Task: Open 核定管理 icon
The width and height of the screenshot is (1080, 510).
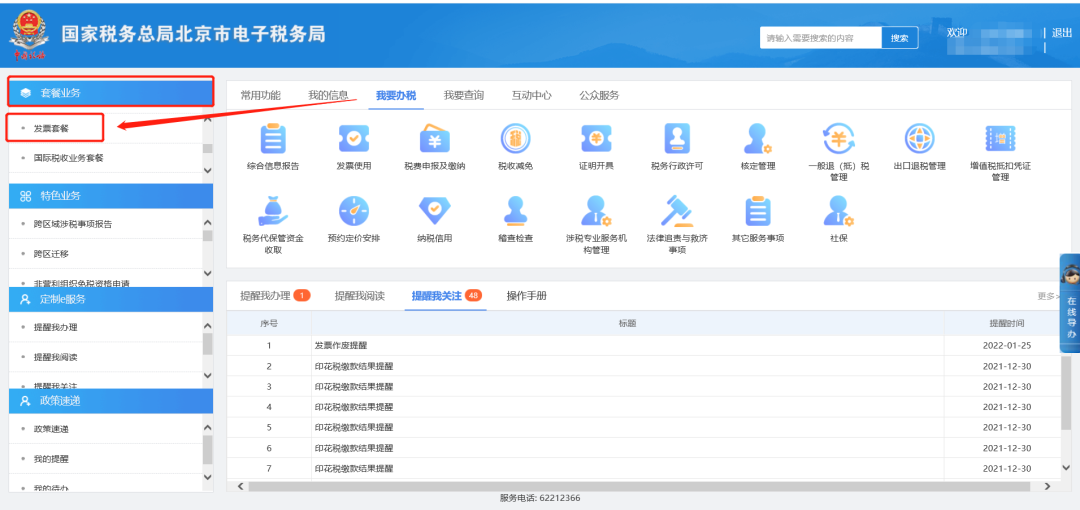Action: click(758, 139)
